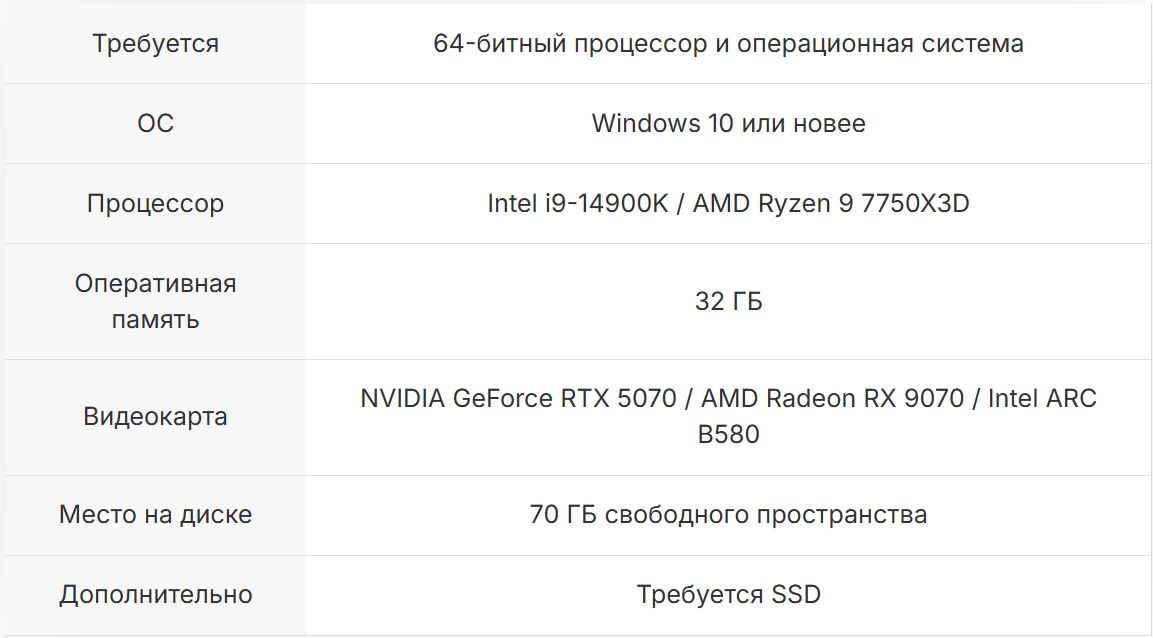The height and width of the screenshot is (638, 1153).
Task: Click the операционная система text
Action: (x=856, y=44)
